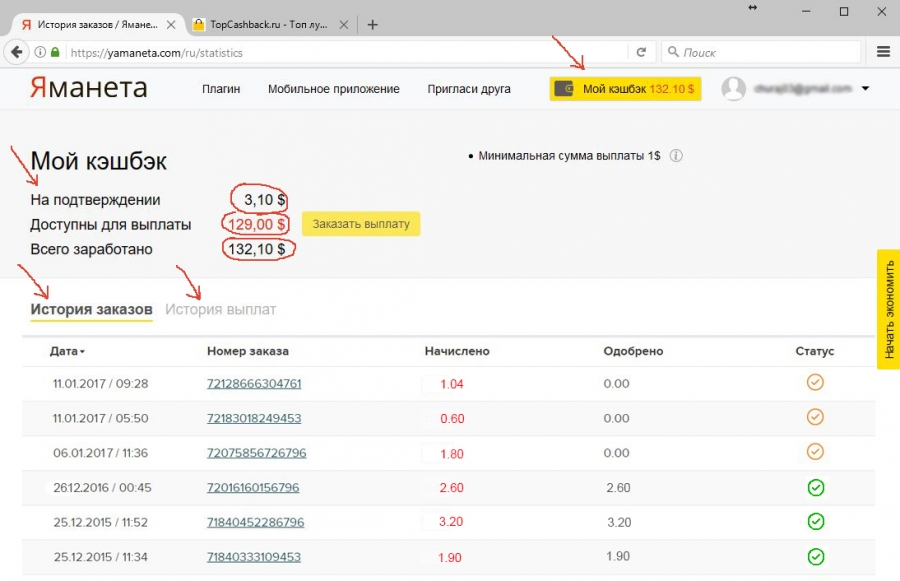
Task: Click the Мой кэшбэк 132.10 $ button
Action: coord(625,89)
